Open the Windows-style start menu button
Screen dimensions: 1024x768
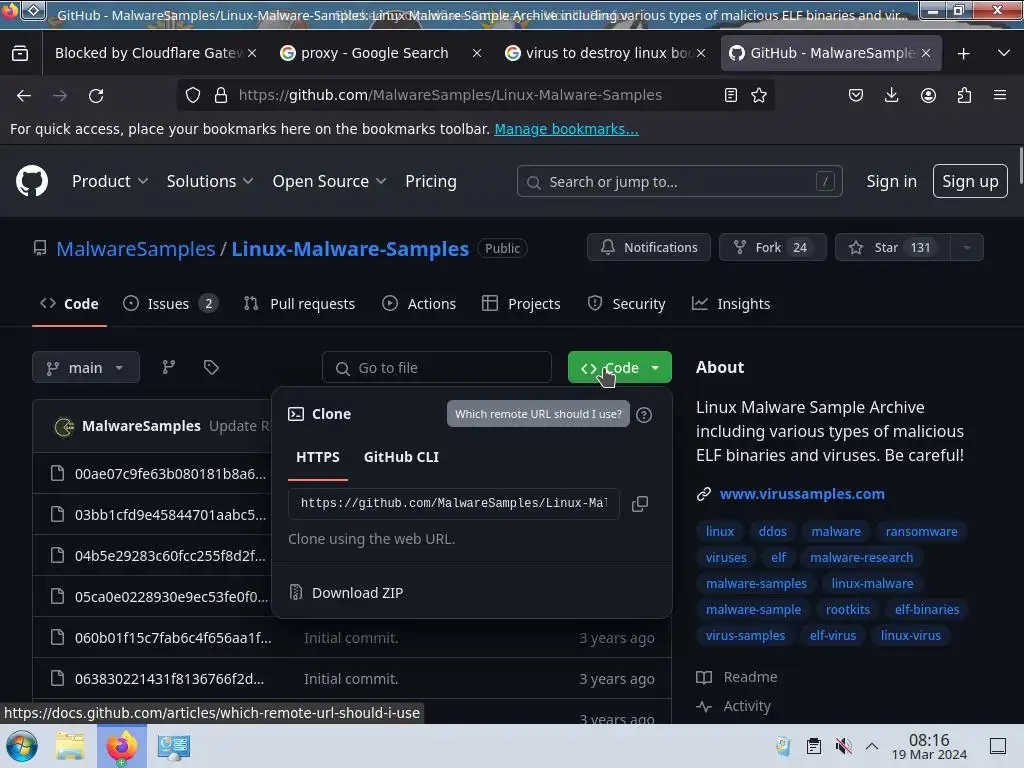pyautogui.click(x=22, y=746)
